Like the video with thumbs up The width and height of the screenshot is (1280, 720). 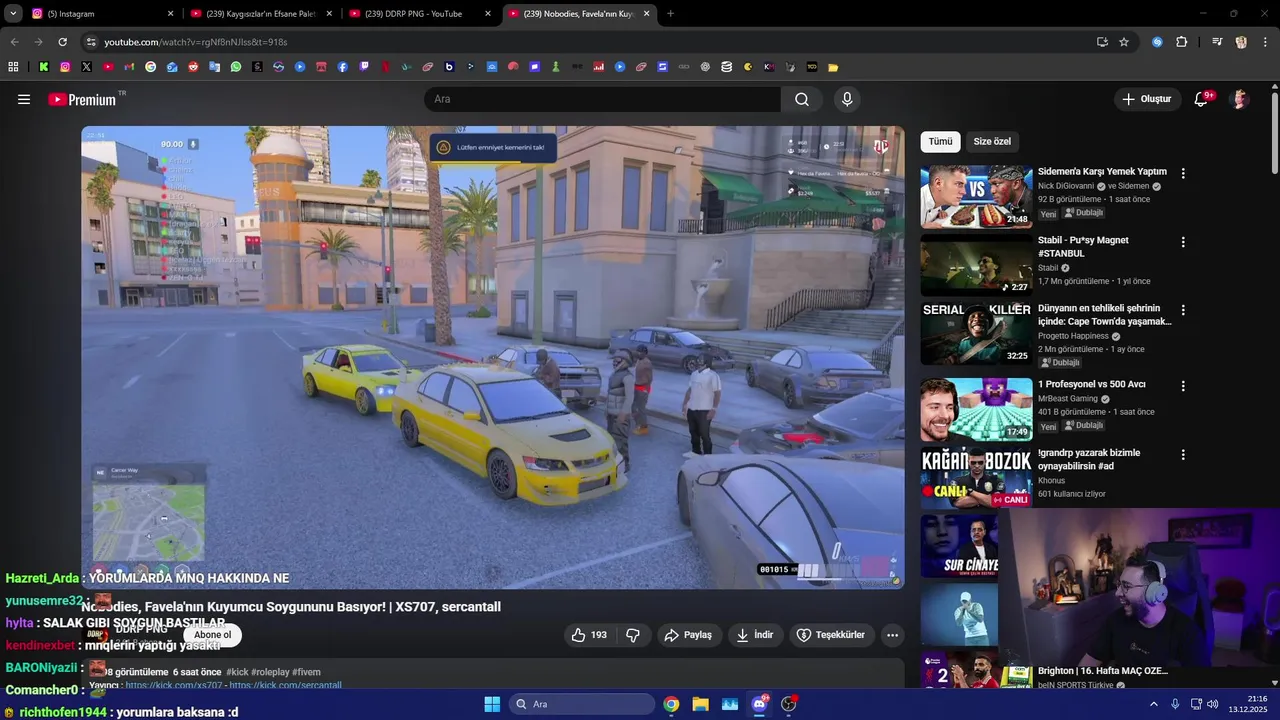pos(589,635)
